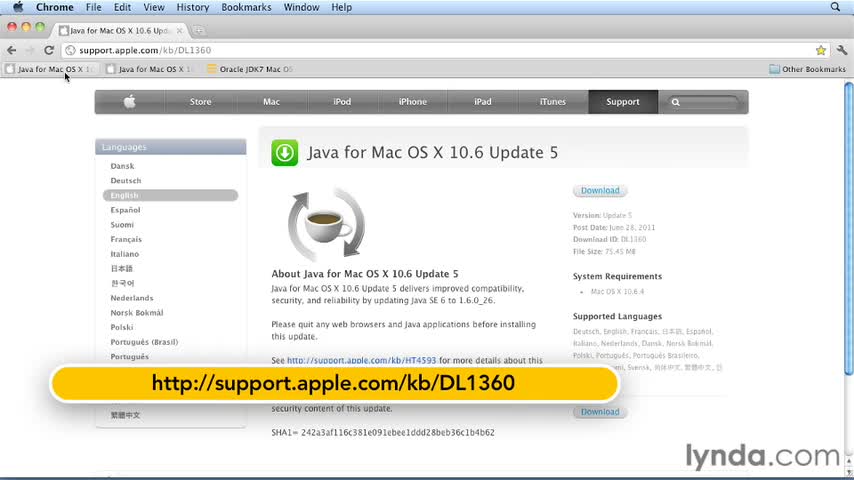
Task: Select Suomi language
Action: click(x=122, y=224)
